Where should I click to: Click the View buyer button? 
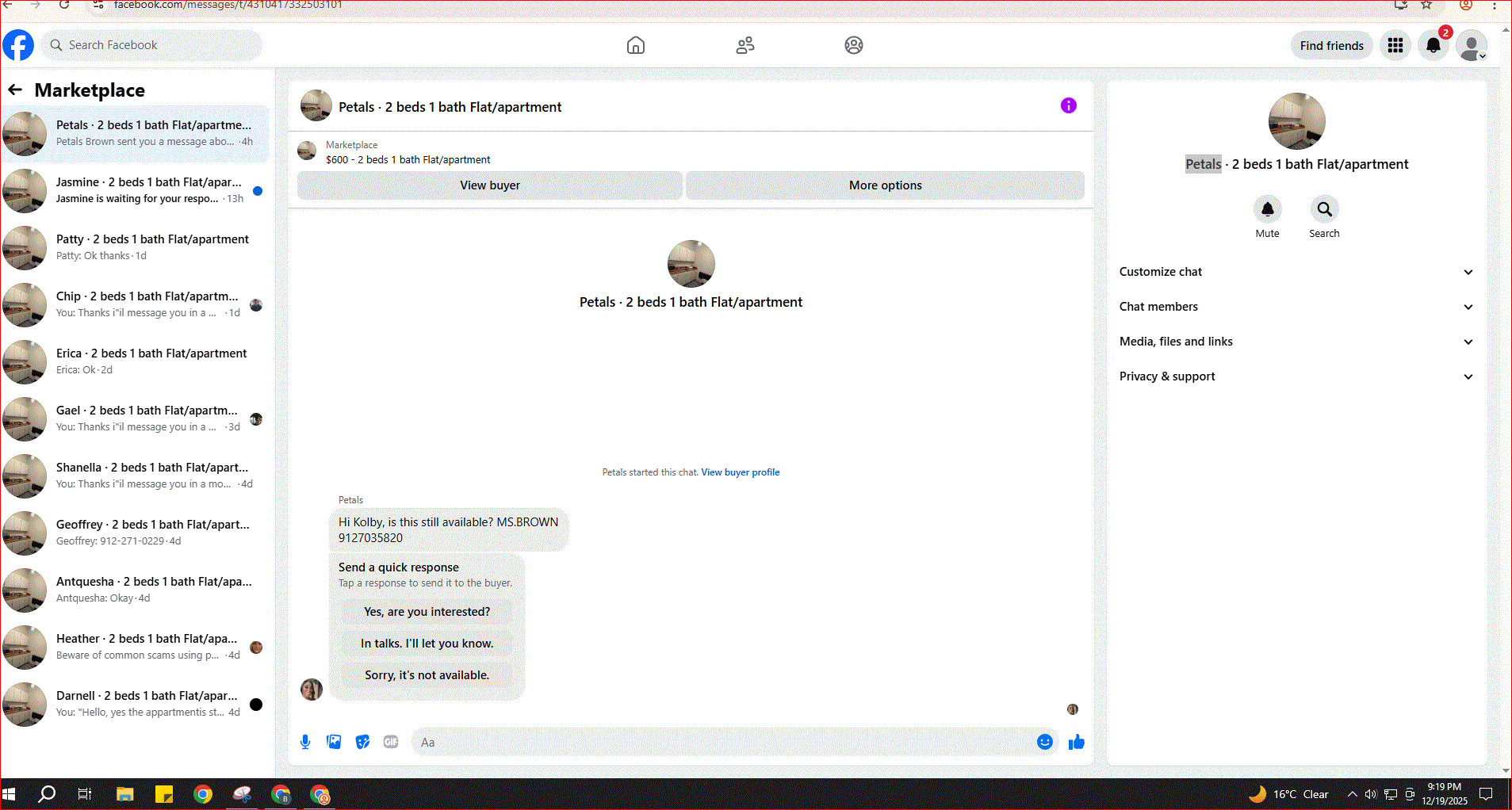(x=490, y=185)
